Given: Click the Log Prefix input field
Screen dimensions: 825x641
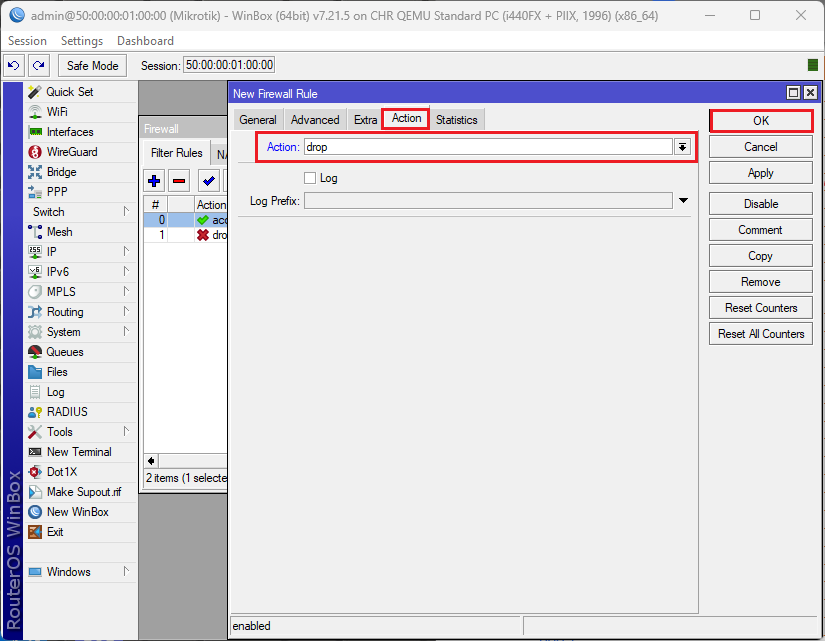Looking at the screenshot, I should click(488, 201).
